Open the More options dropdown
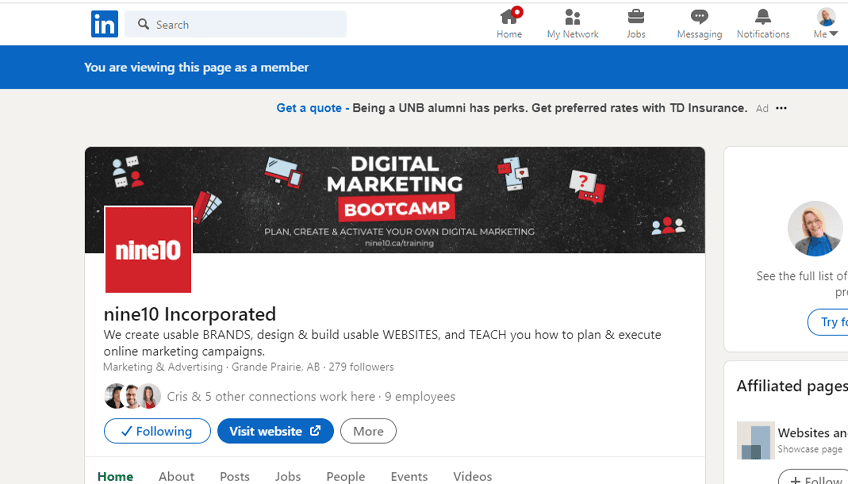This screenshot has width=848, height=484. pos(368,431)
